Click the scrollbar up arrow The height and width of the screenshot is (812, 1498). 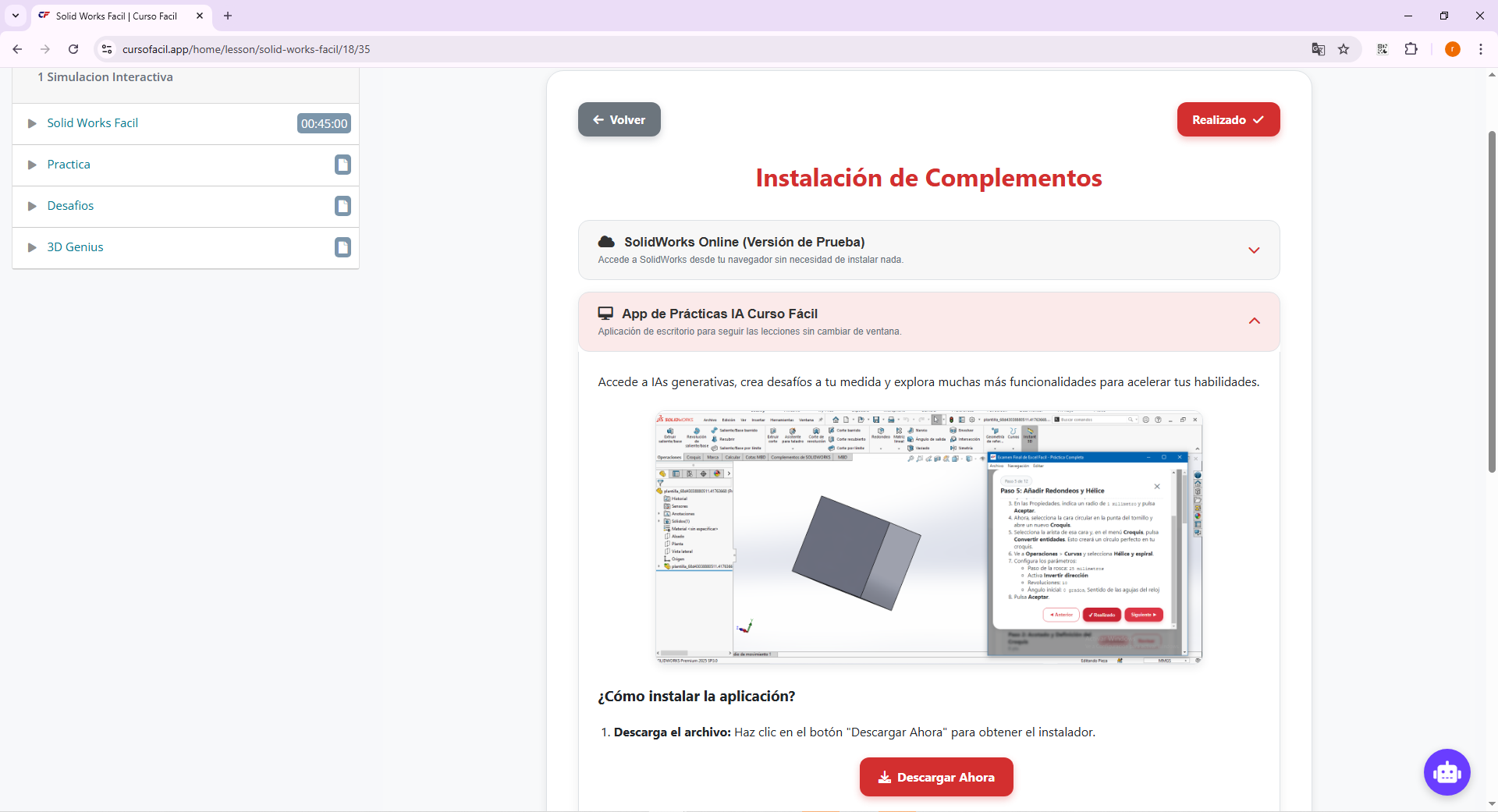1492,75
